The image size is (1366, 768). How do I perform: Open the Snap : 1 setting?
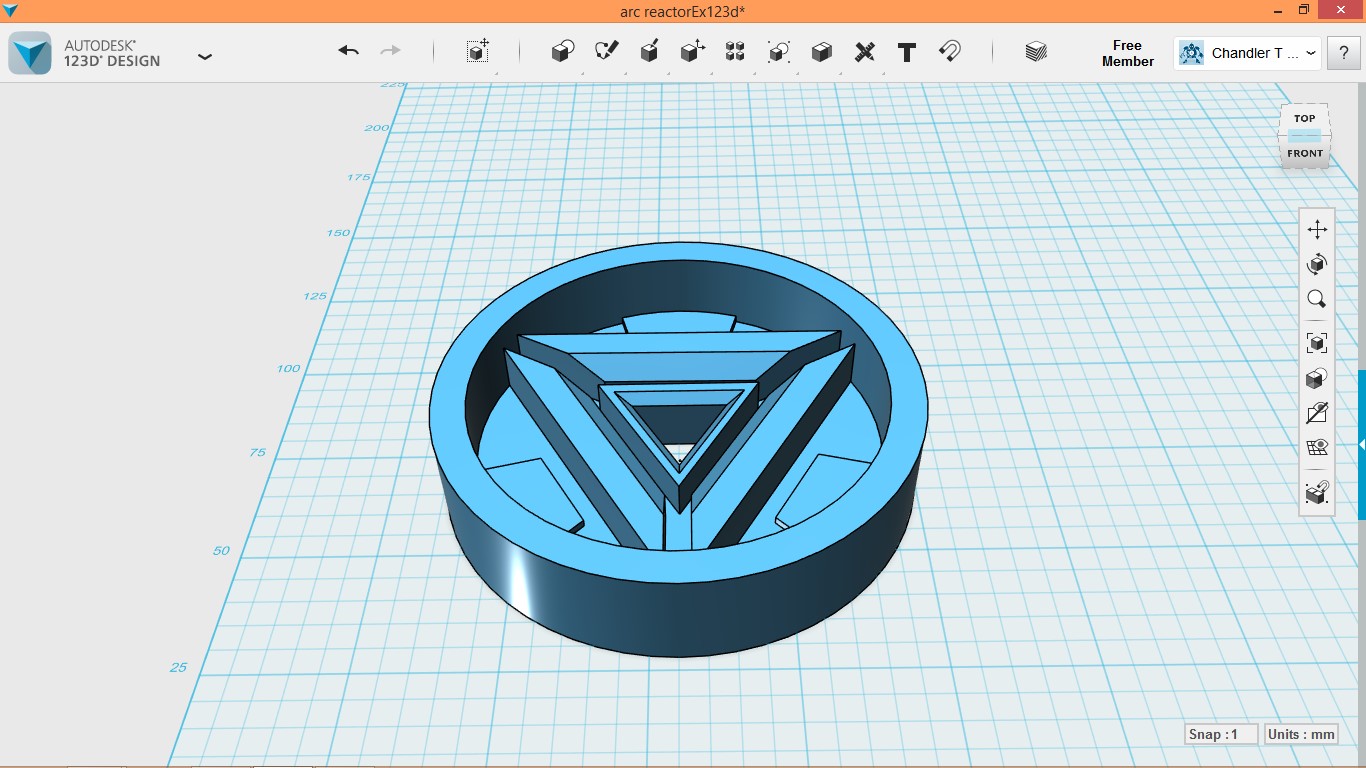tap(1220, 734)
